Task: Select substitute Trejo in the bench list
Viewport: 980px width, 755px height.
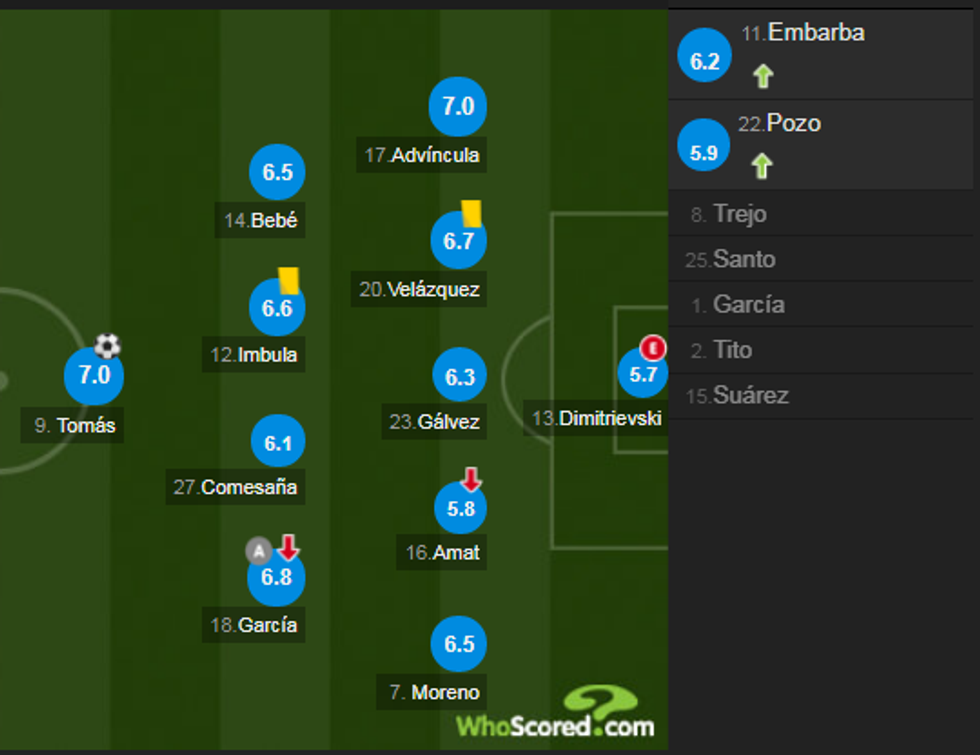Action: (x=740, y=214)
